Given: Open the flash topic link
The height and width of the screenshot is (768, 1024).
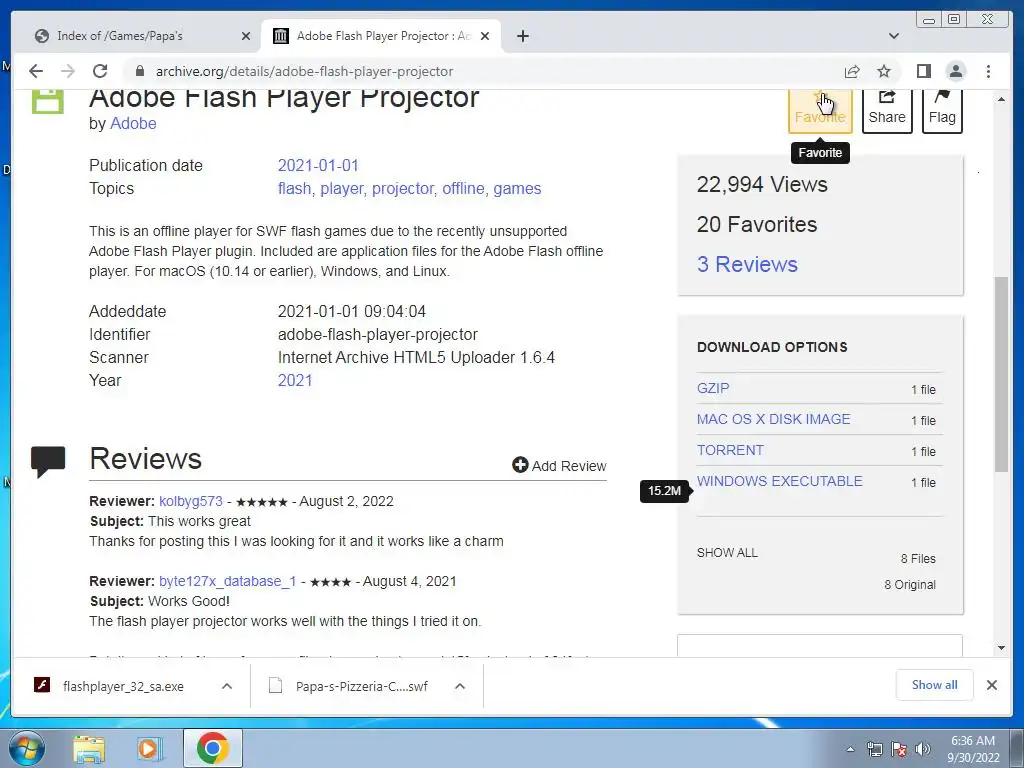Looking at the screenshot, I should pyautogui.click(x=295, y=189).
